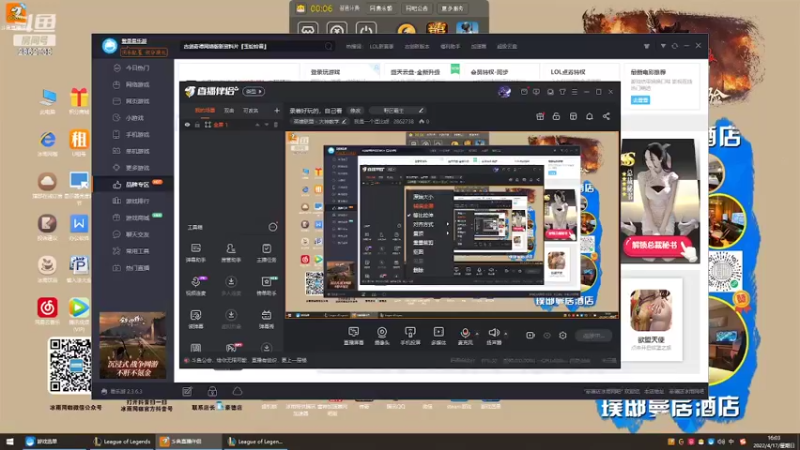
Task: Open streaming settings gear icon
Action: coord(563,335)
